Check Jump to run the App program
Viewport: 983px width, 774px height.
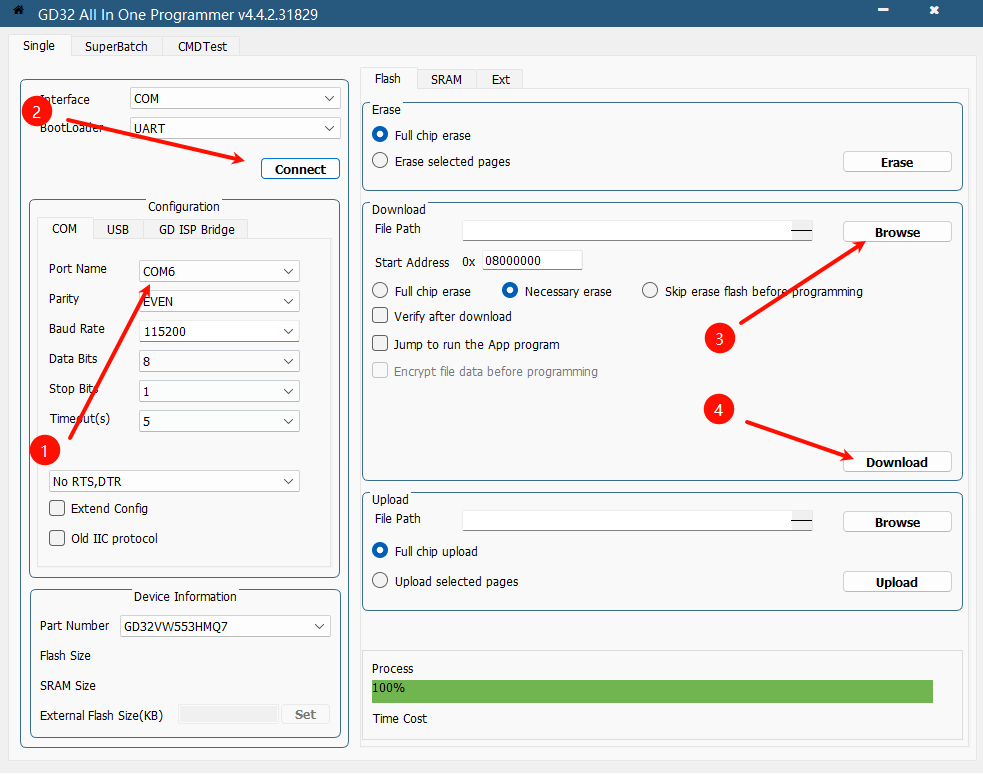point(380,344)
